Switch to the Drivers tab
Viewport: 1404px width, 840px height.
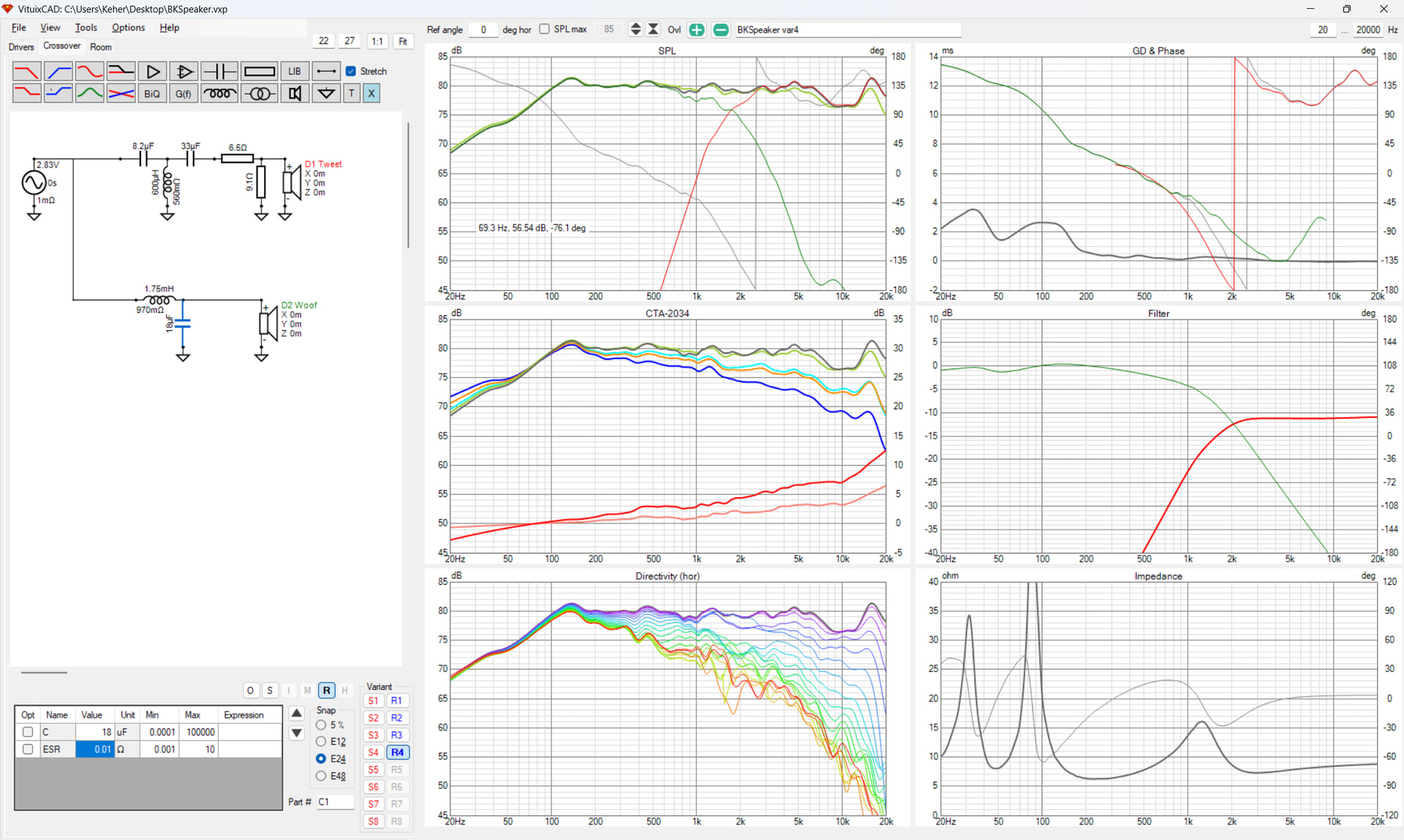21,47
